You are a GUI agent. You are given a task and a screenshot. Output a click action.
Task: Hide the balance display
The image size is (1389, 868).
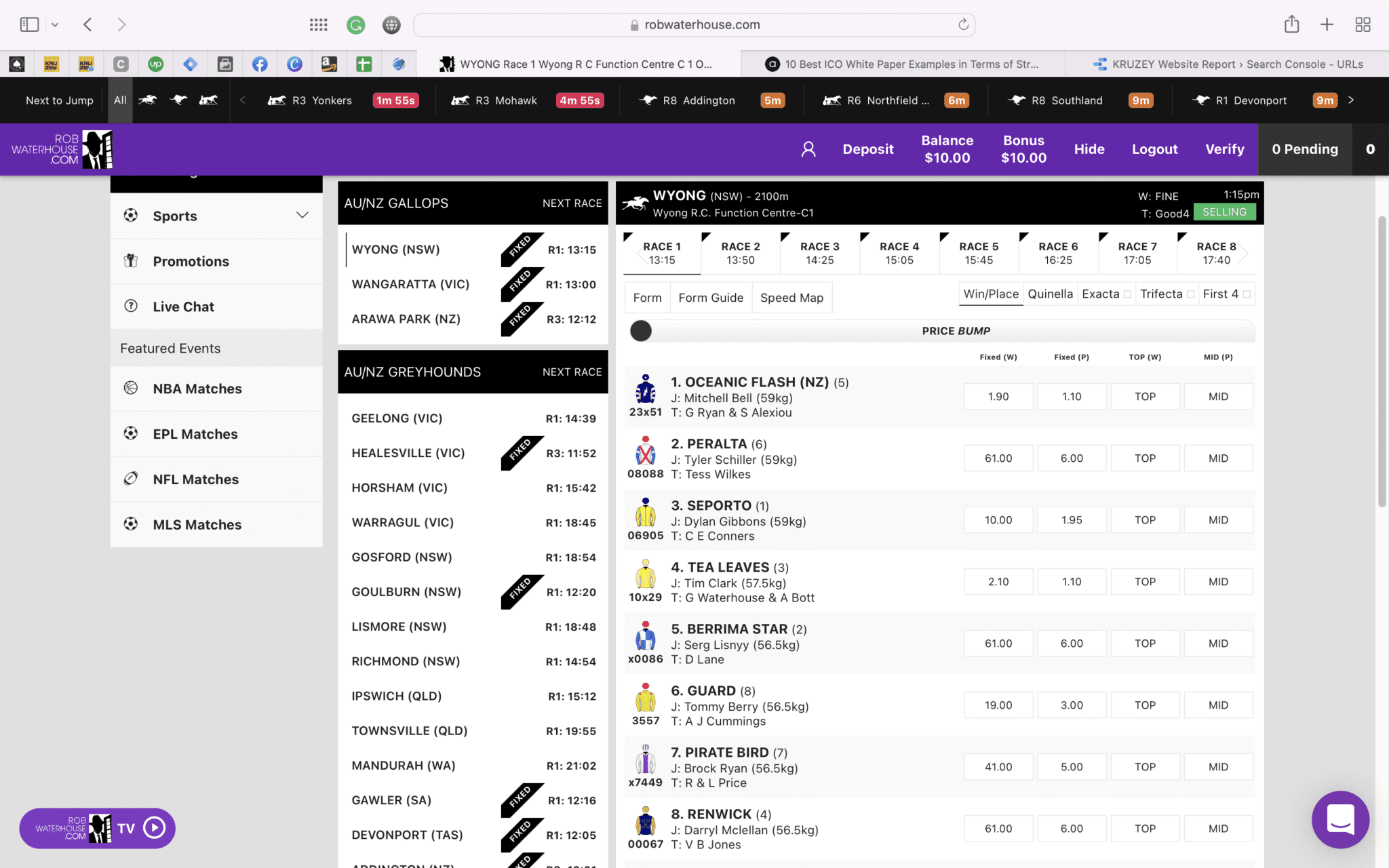click(x=1089, y=149)
